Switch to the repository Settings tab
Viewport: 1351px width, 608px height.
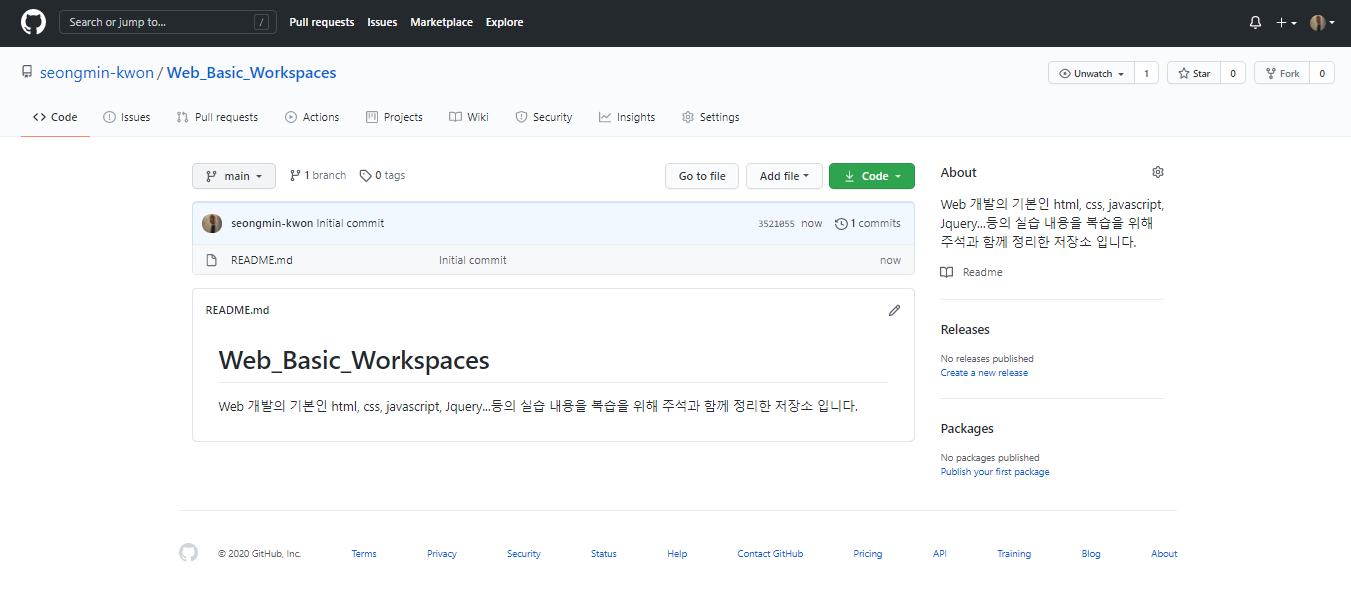711,117
